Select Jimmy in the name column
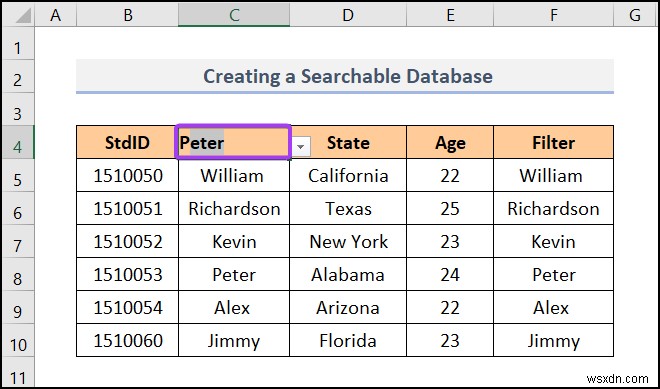660x389 pixels. click(234, 340)
